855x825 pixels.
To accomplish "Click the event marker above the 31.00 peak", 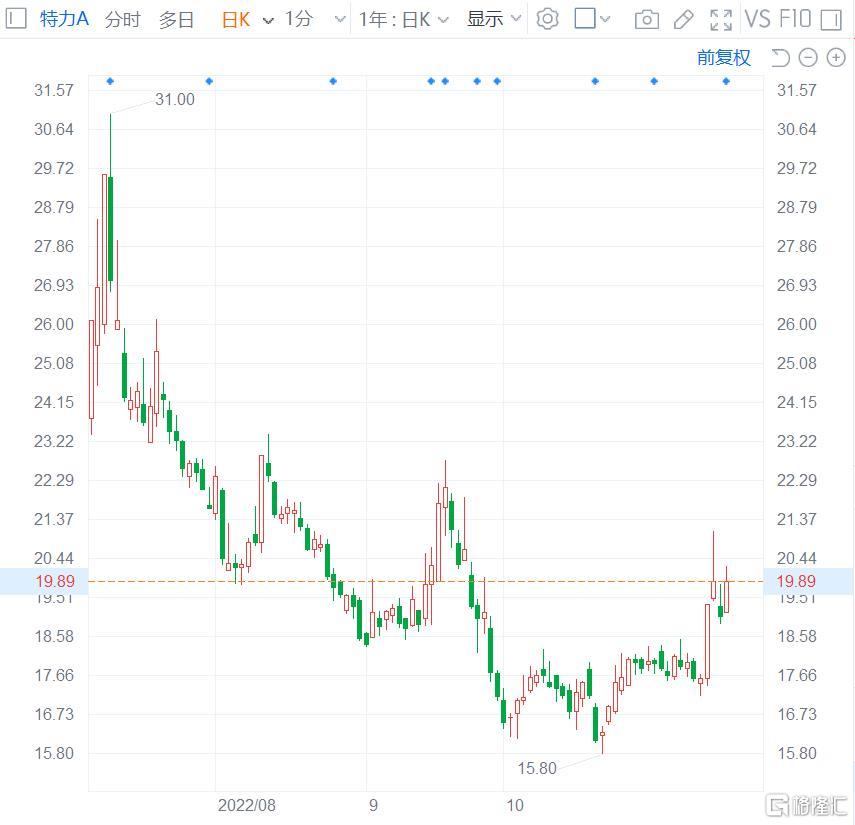I will pyautogui.click(x=110, y=81).
